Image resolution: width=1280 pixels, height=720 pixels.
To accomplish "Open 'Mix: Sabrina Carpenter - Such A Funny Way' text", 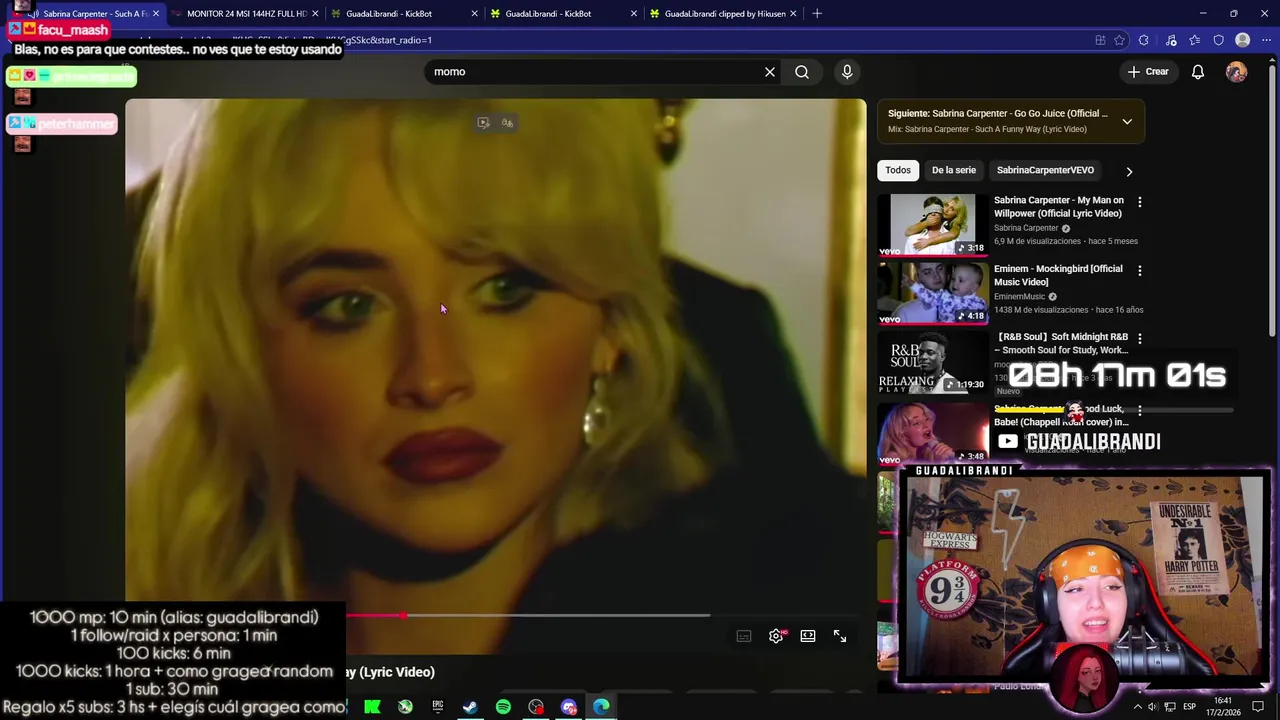I will (x=987, y=129).
